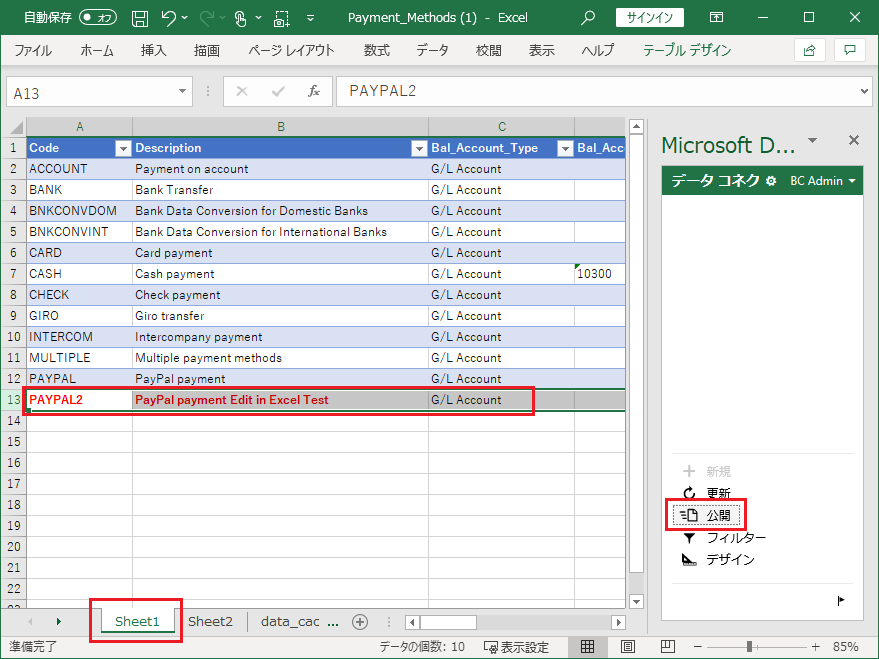Toggle touch/mouse mode icon

(240, 18)
